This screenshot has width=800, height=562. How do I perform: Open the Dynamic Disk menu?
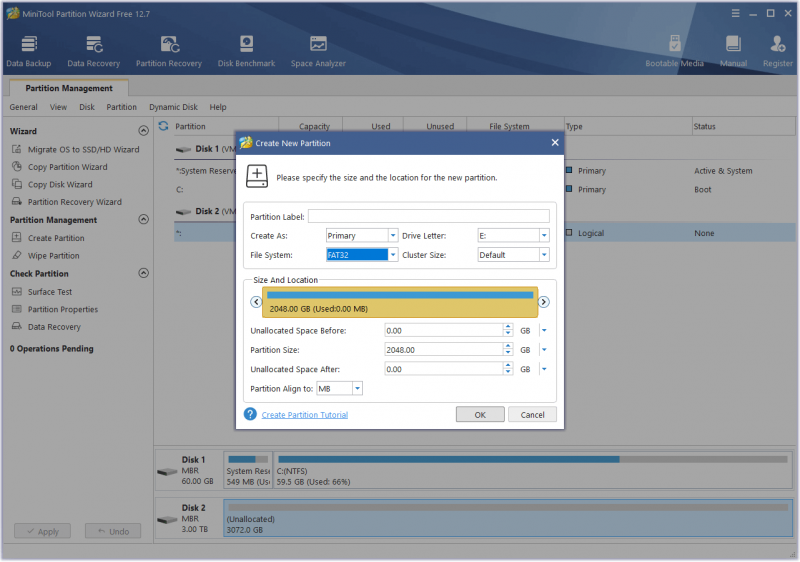pos(173,107)
